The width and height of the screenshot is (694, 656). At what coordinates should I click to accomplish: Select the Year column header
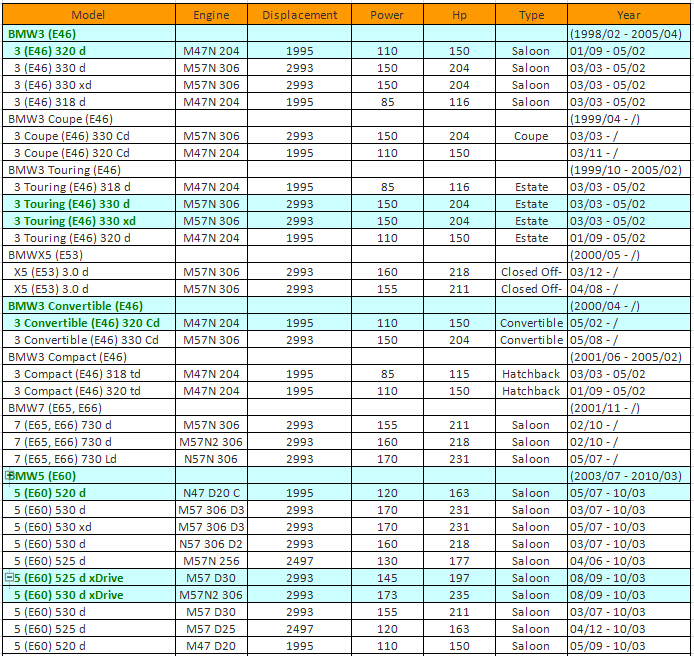click(x=629, y=15)
